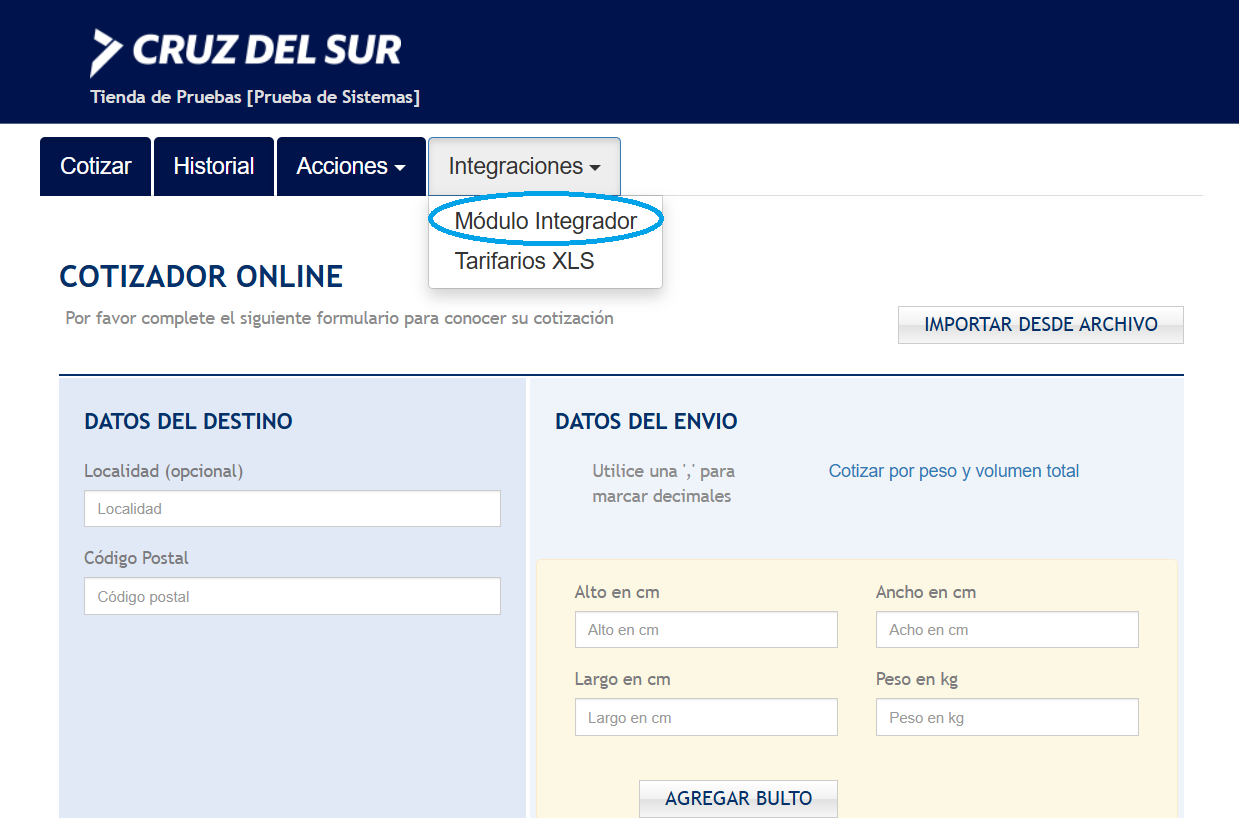Viewport: 1239px width, 818px height.
Task: Choose the Tarifarios XLS menu entry
Action: coord(524,262)
